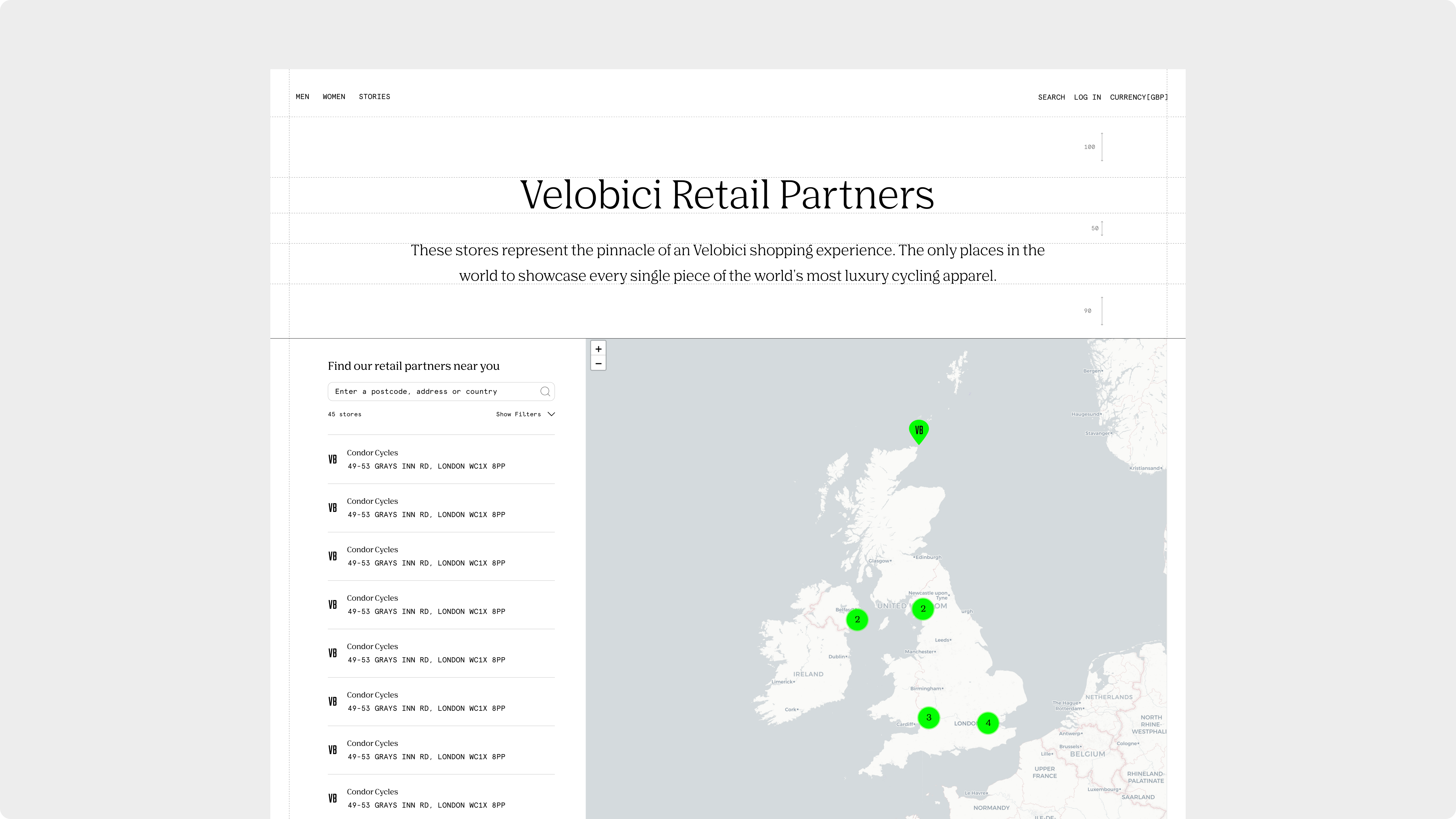Open the cluster marker 3 near Cardiff
The image size is (1456, 819).
(x=929, y=718)
